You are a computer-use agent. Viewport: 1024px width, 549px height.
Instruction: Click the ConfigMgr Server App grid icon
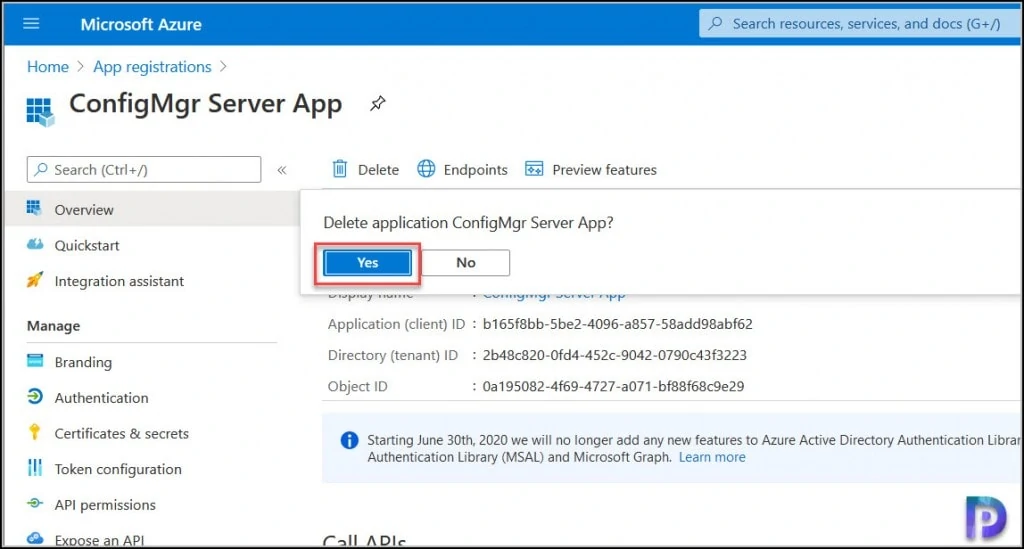tap(40, 111)
